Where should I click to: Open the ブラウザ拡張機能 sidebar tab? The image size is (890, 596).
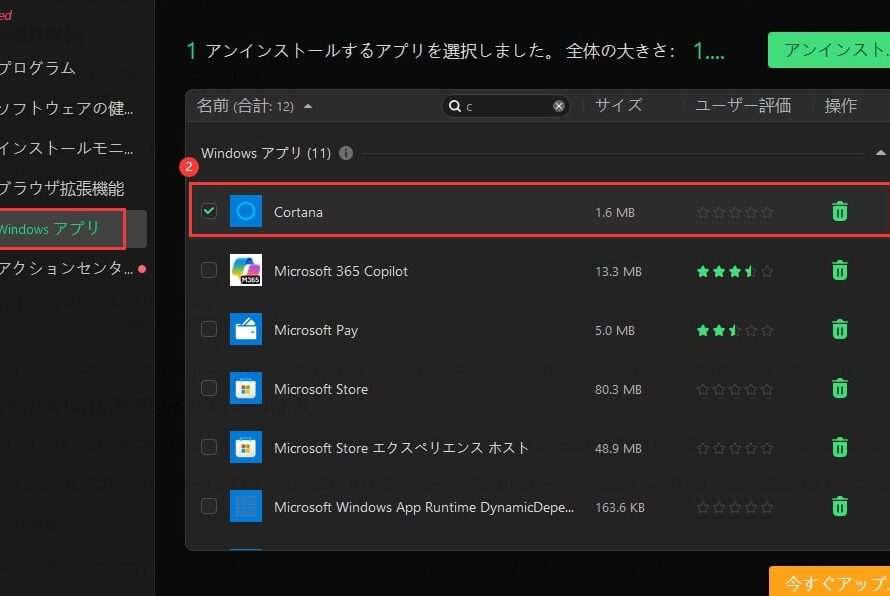(x=62, y=188)
